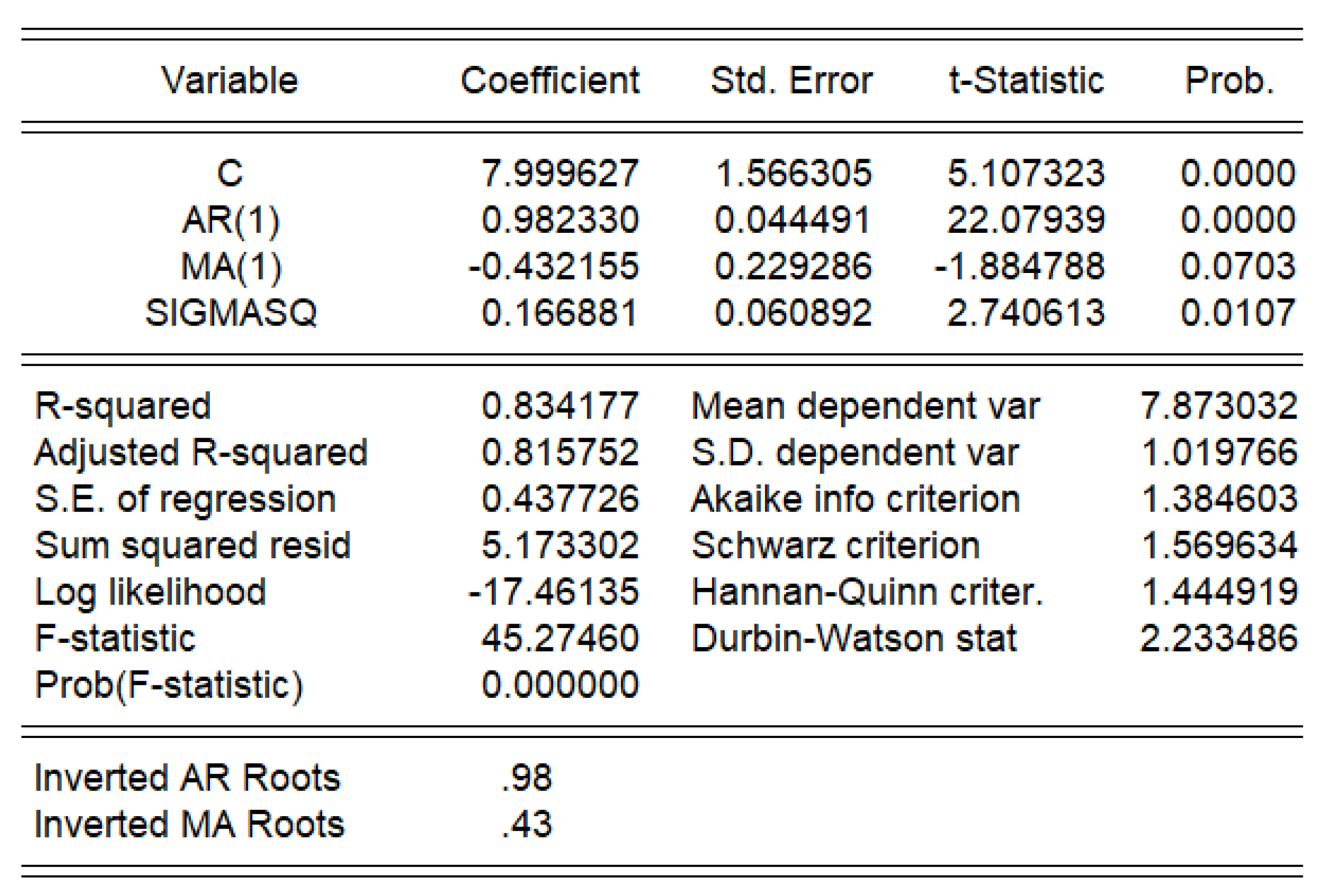Click the SIGMASQ variable label

click(x=231, y=313)
